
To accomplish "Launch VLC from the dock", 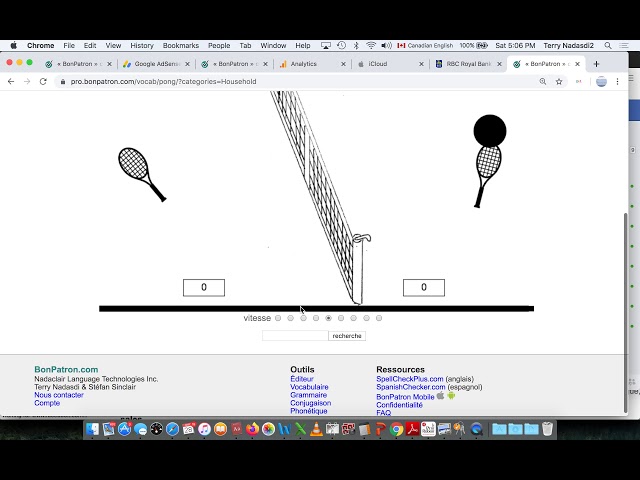I will click(316, 429).
